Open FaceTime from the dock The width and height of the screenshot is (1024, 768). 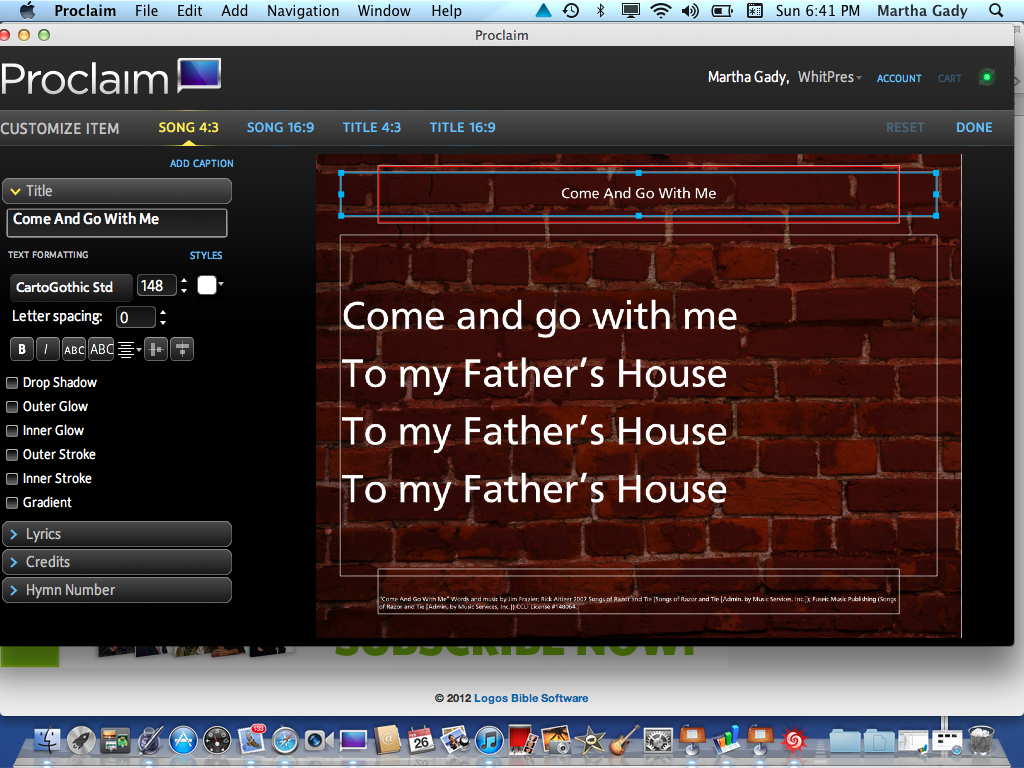(319, 741)
